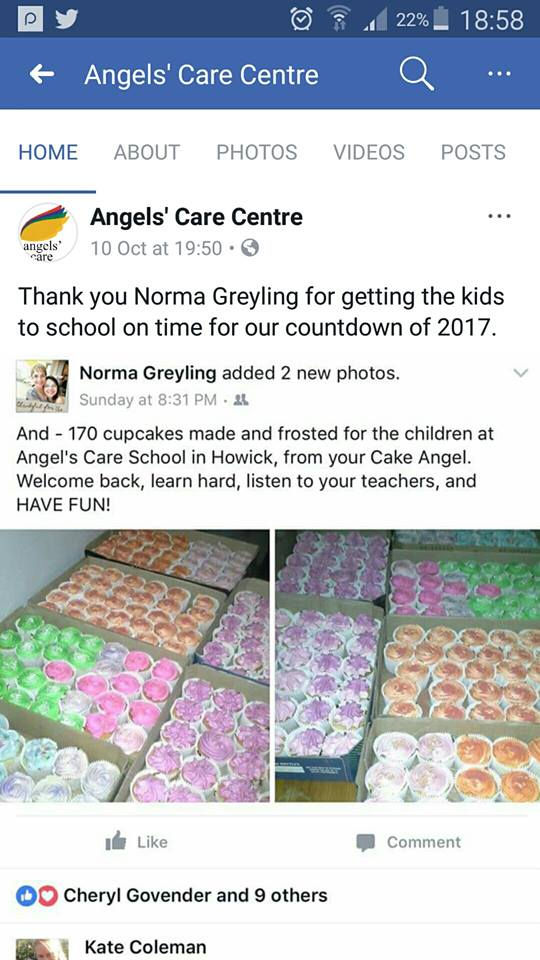Tap Norma Greyling's profile picture
The image size is (540, 960).
(42, 386)
